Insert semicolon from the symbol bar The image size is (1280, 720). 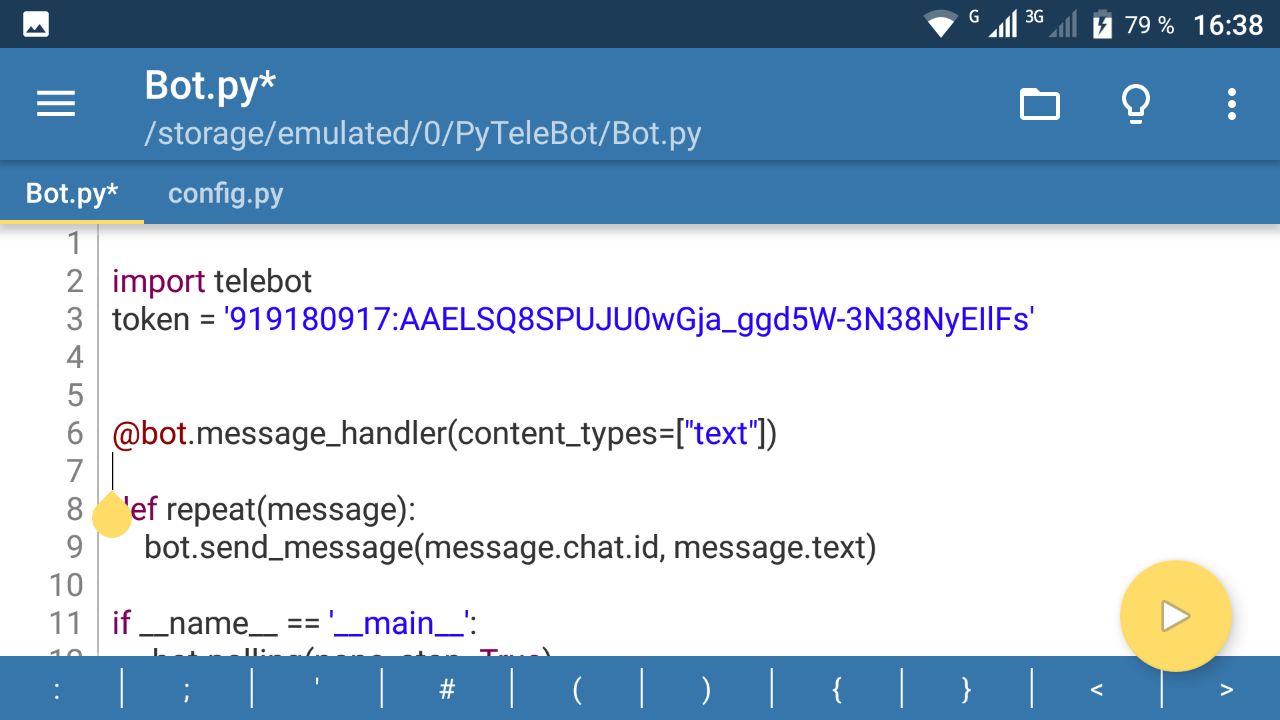(x=187, y=689)
